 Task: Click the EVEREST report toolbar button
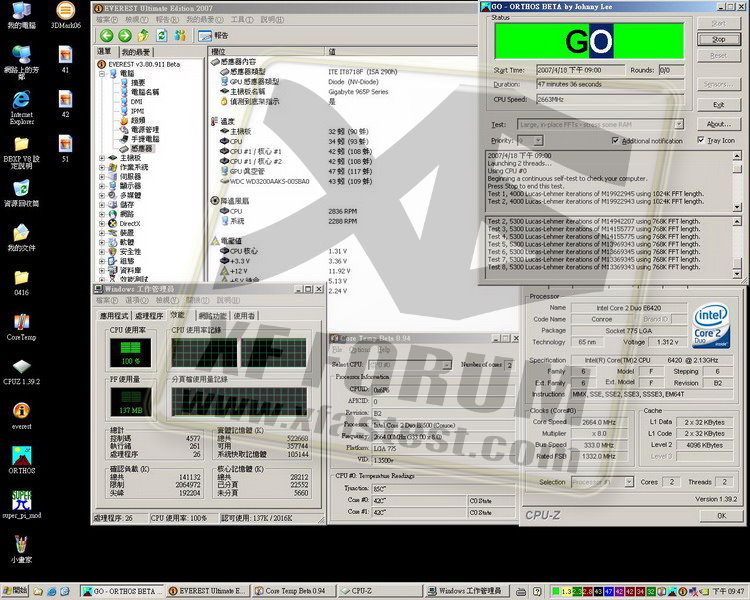pyautogui.click(x=213, y=35)
